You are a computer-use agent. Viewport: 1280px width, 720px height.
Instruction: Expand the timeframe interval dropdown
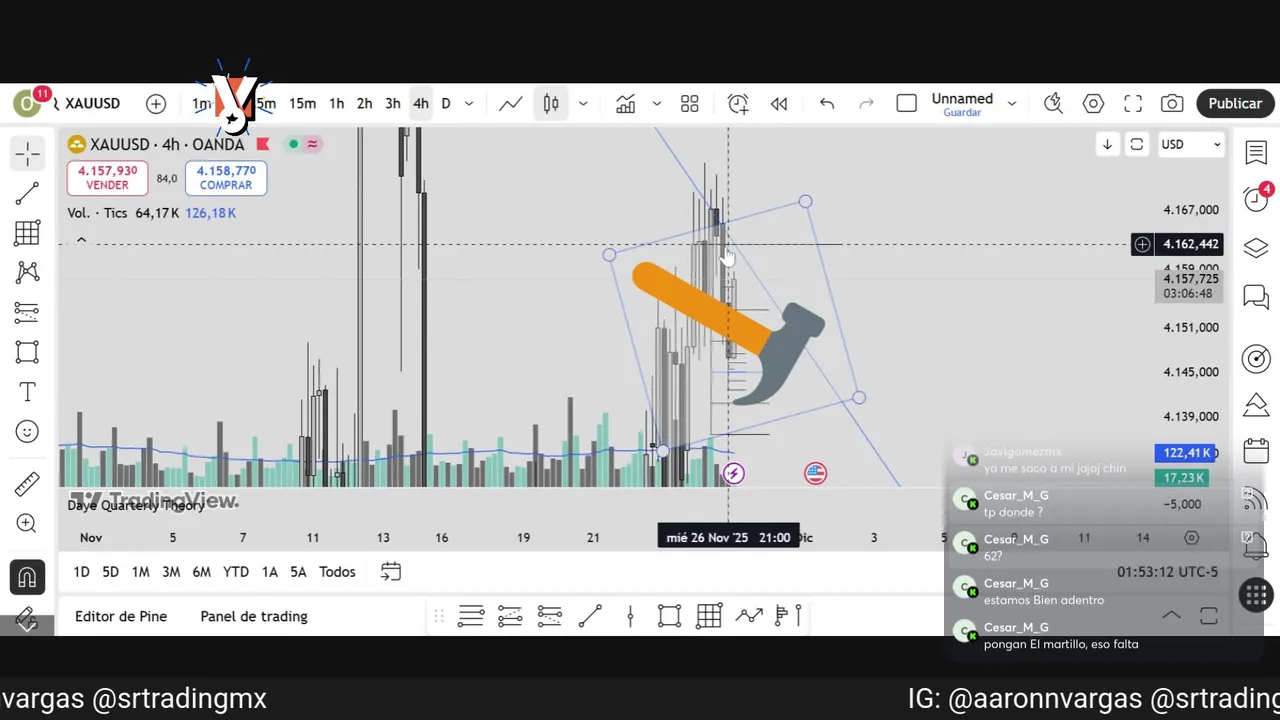[468, 103]
